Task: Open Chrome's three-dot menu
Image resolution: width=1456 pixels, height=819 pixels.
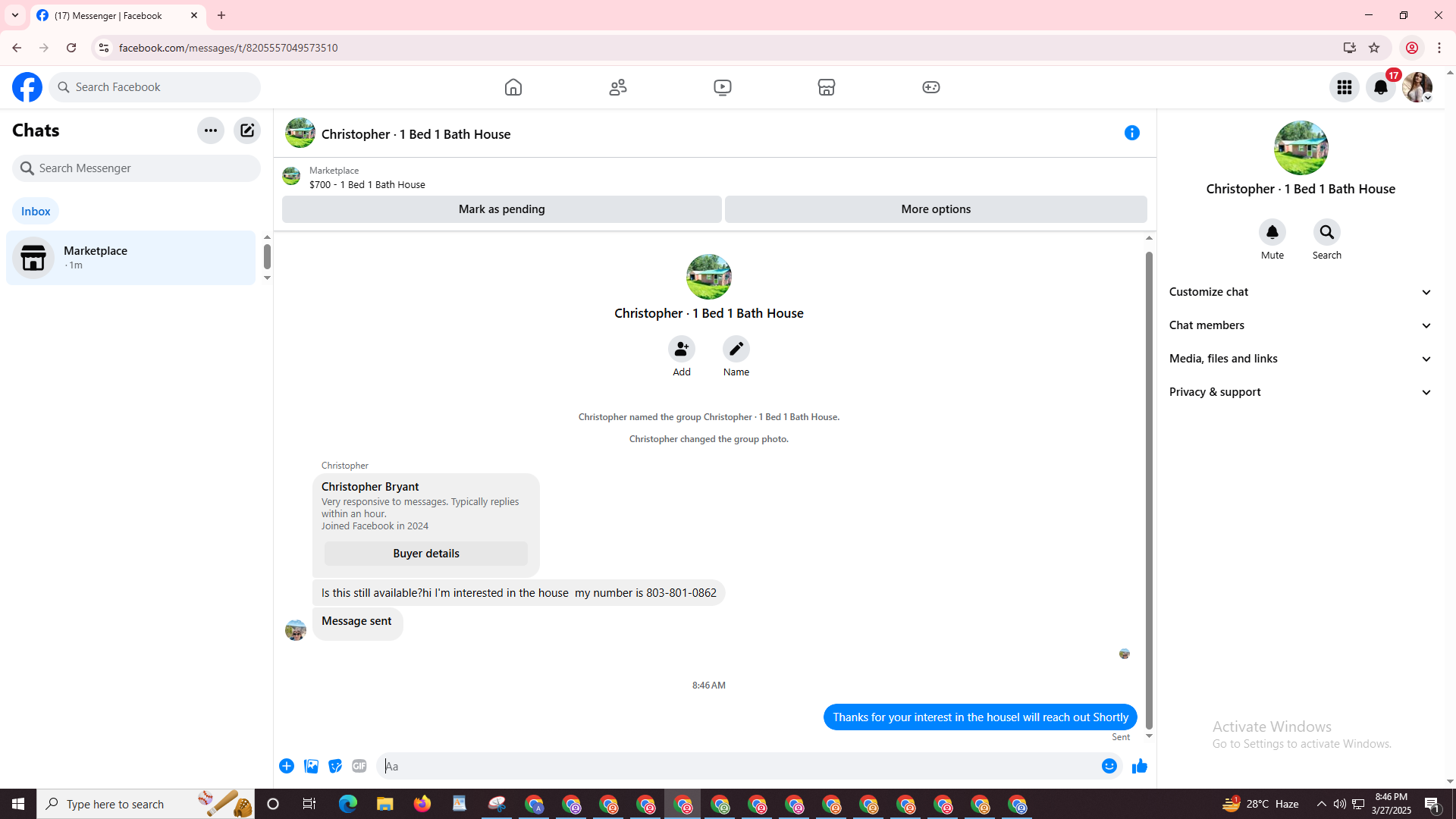Action: click(x=1439, y=48)
